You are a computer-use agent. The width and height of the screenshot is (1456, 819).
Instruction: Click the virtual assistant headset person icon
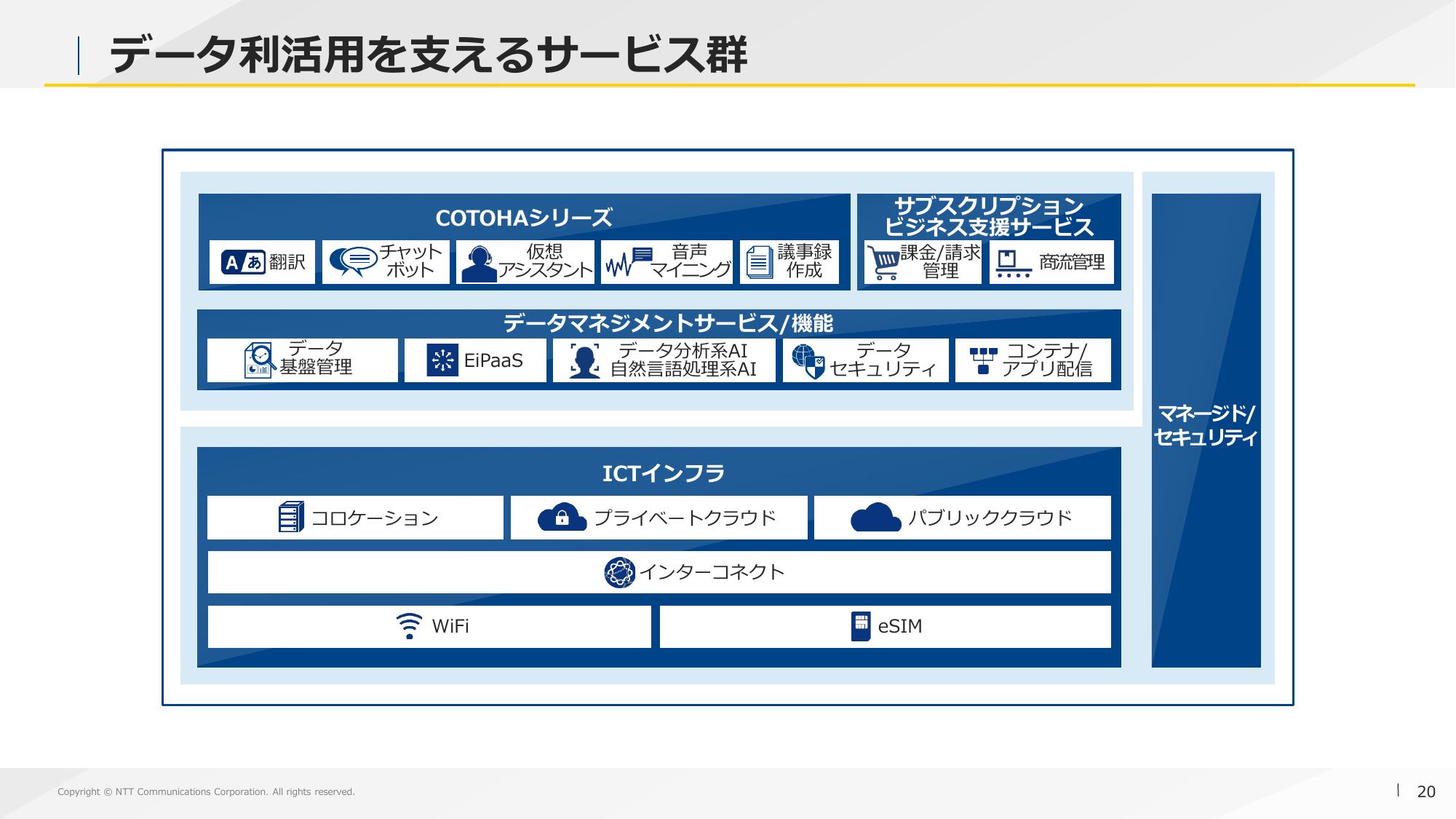coord(479,264)
